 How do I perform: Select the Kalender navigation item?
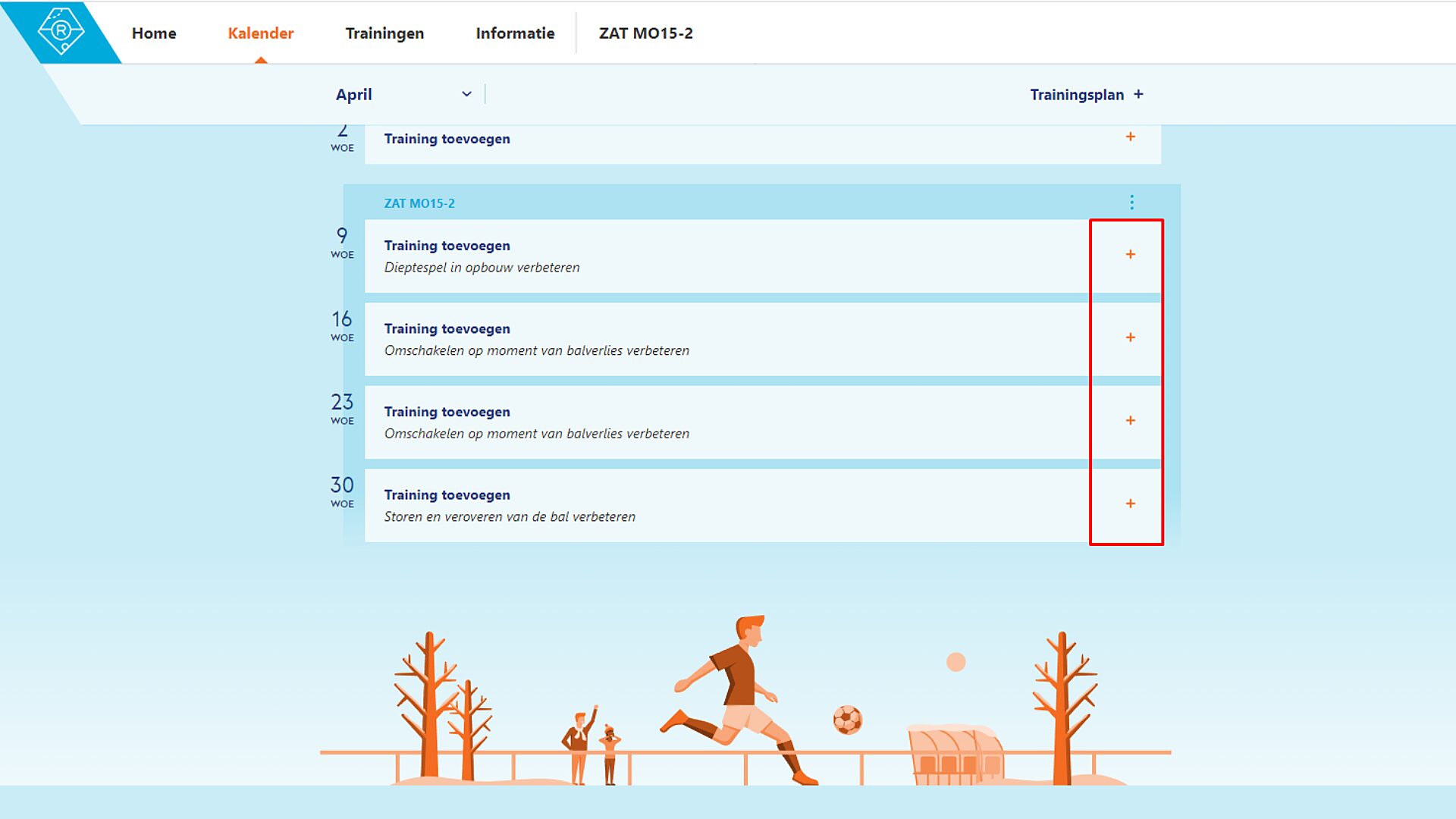coord(260,33)
